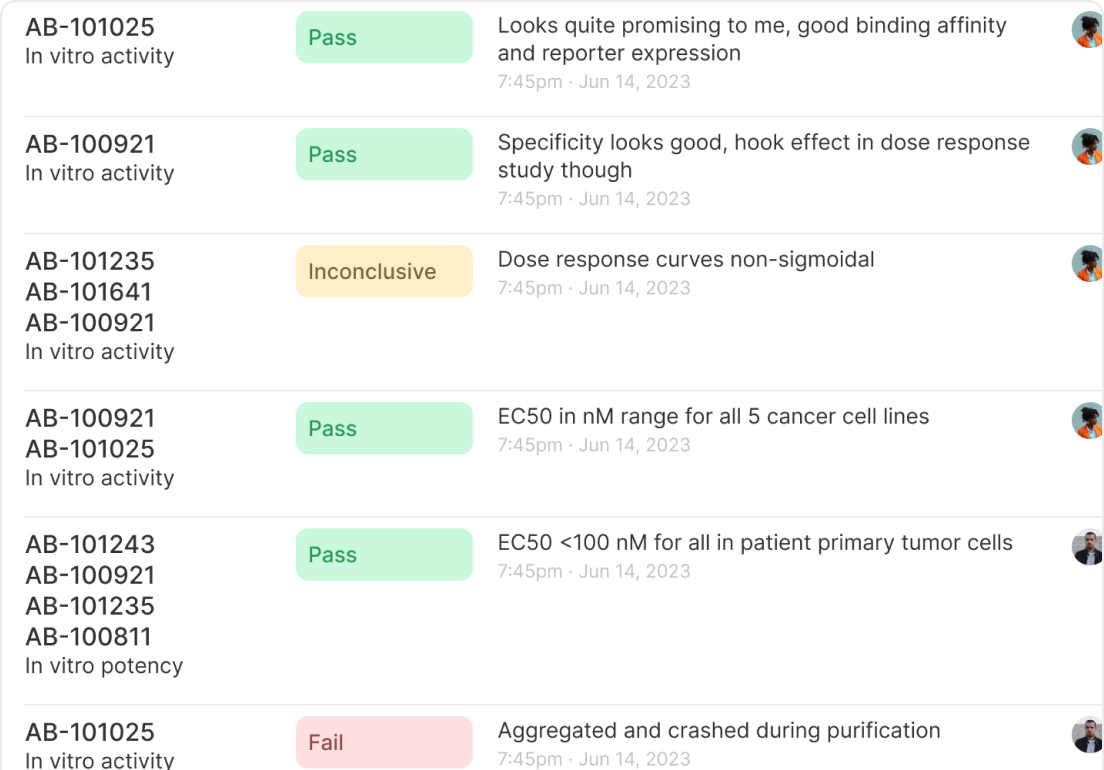Open the Inconclusive status badge

pyautogui.click(x=384, y=272)
